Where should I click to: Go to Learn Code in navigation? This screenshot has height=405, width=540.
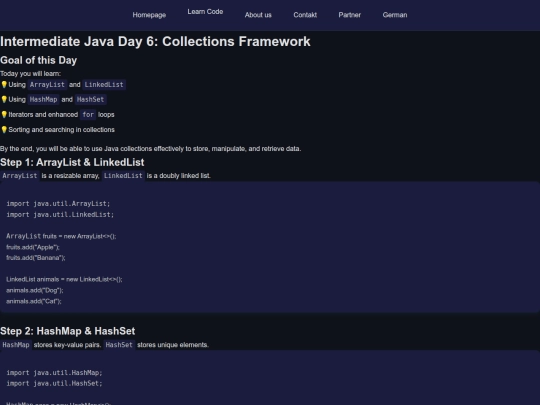click(205, 12)
